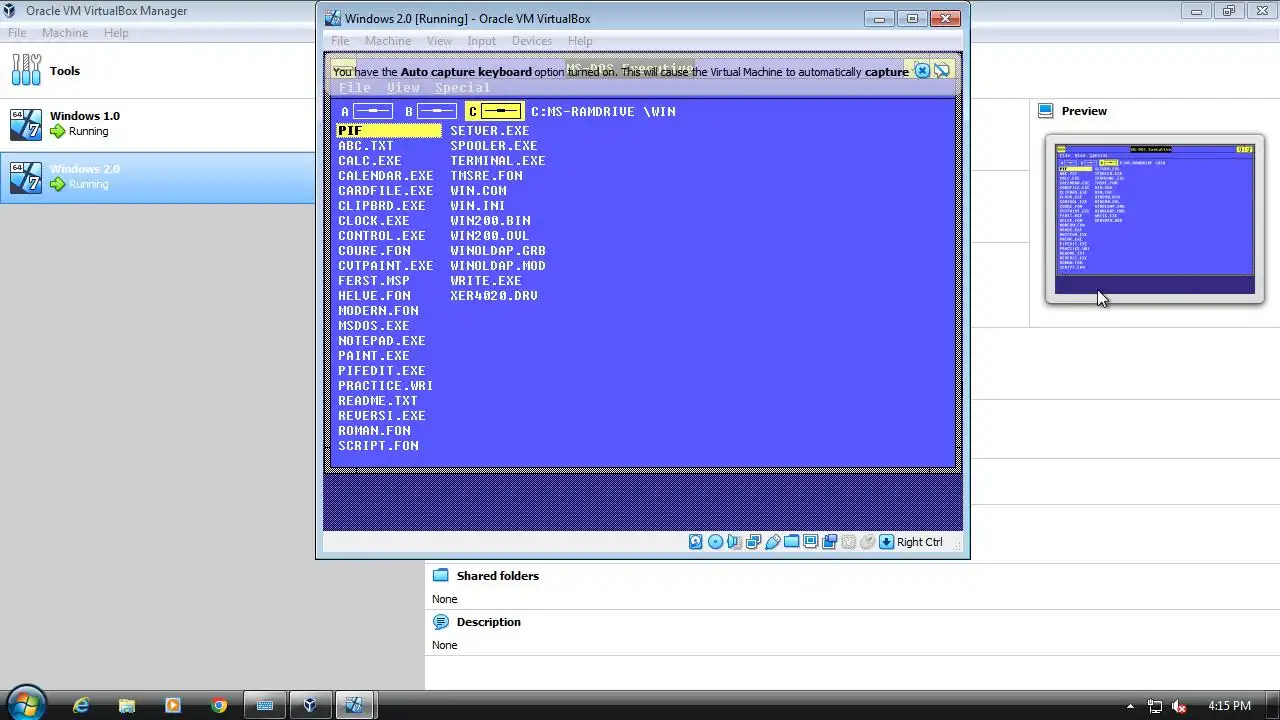Image resolution: width=1280 pixels, height=720 pixels.
Task: Click the keyboard capture arrow icon
Action: click(x=886, y=542)
